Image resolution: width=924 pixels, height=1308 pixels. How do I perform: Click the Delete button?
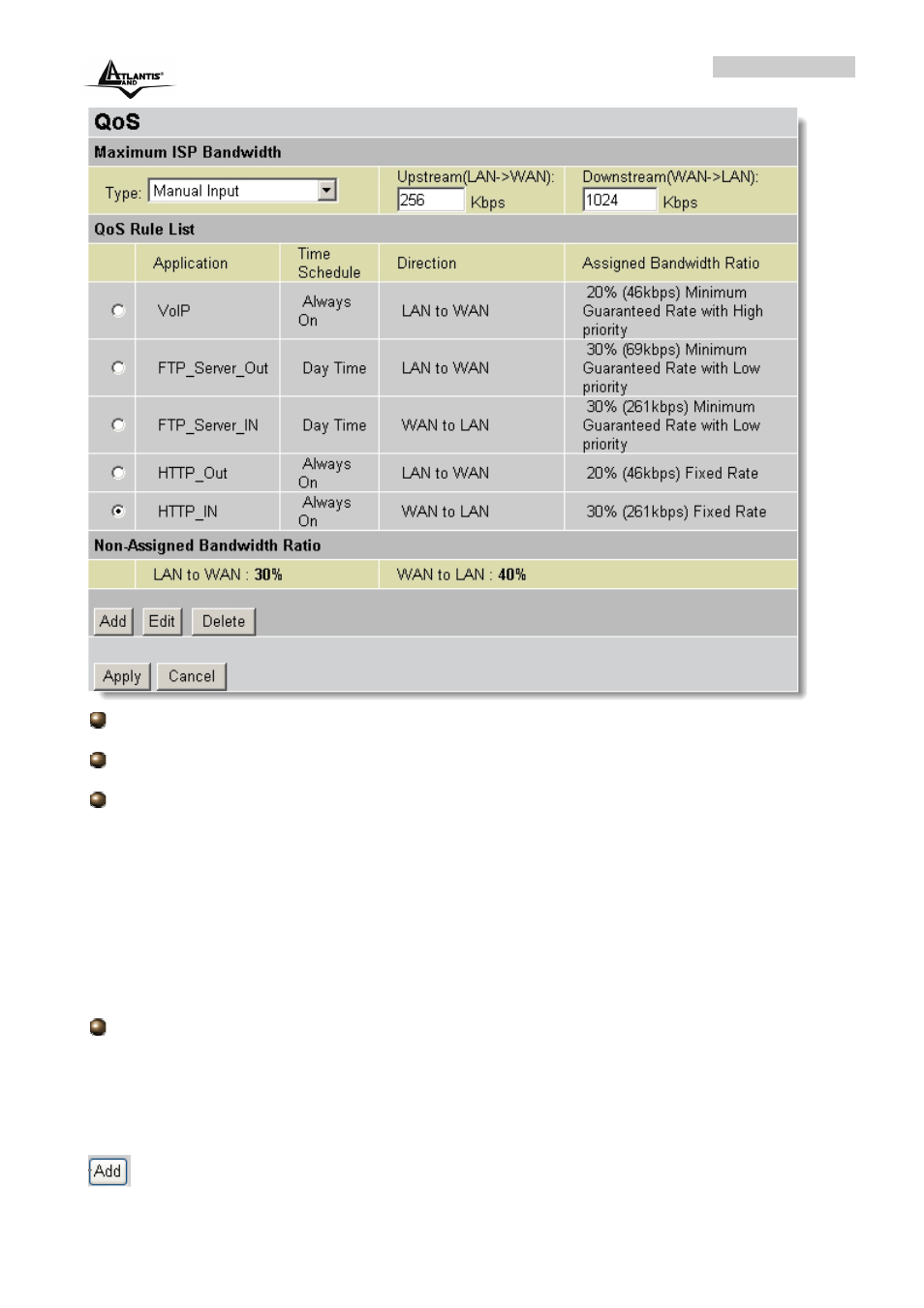pos(224,621)
